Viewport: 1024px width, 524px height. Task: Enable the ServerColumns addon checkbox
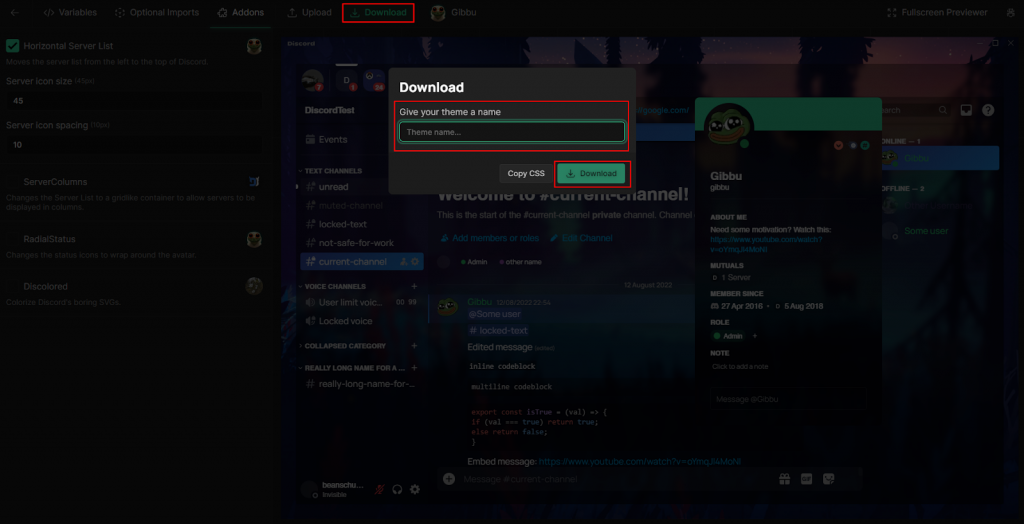[x=12, y=182]
